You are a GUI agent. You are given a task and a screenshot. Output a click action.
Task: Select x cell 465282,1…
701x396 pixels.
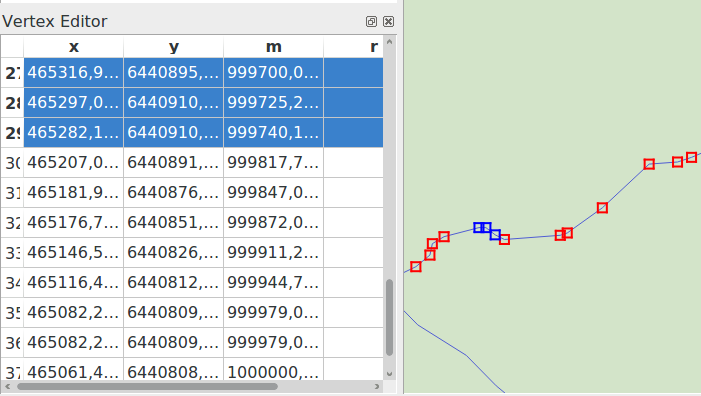coord(74,132)
